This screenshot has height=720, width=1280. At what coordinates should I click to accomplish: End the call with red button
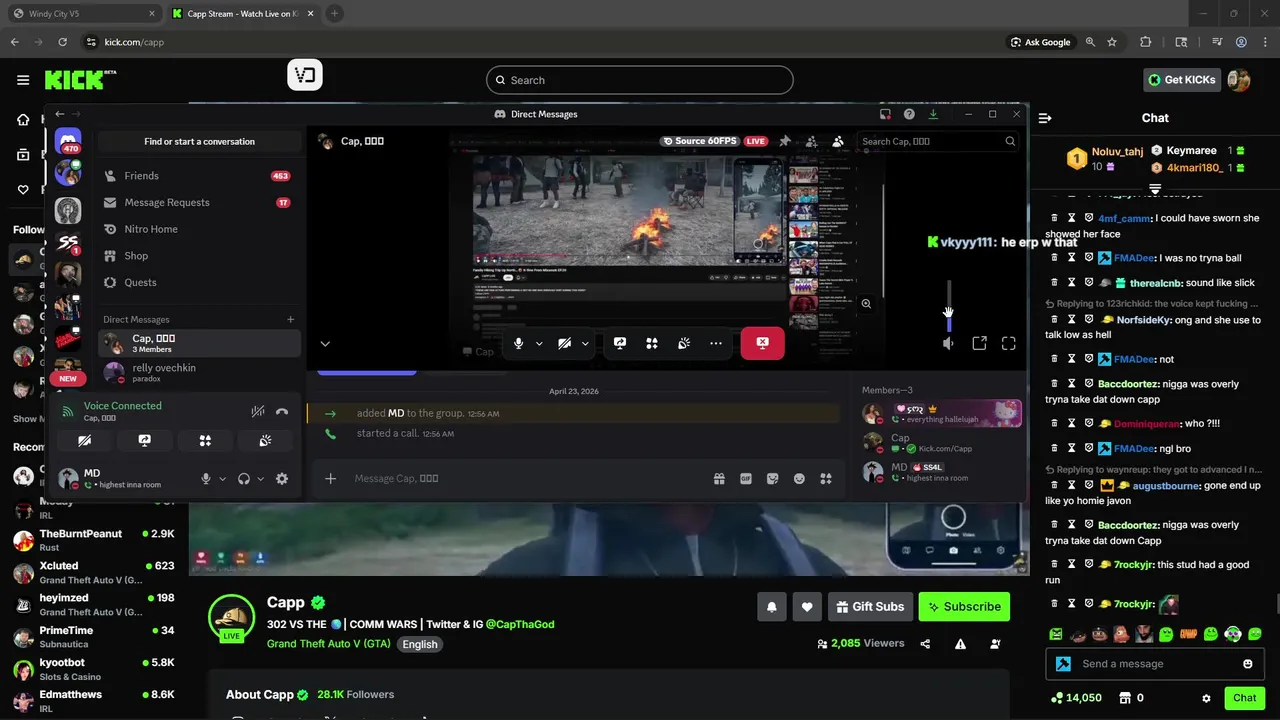point(762,343)
